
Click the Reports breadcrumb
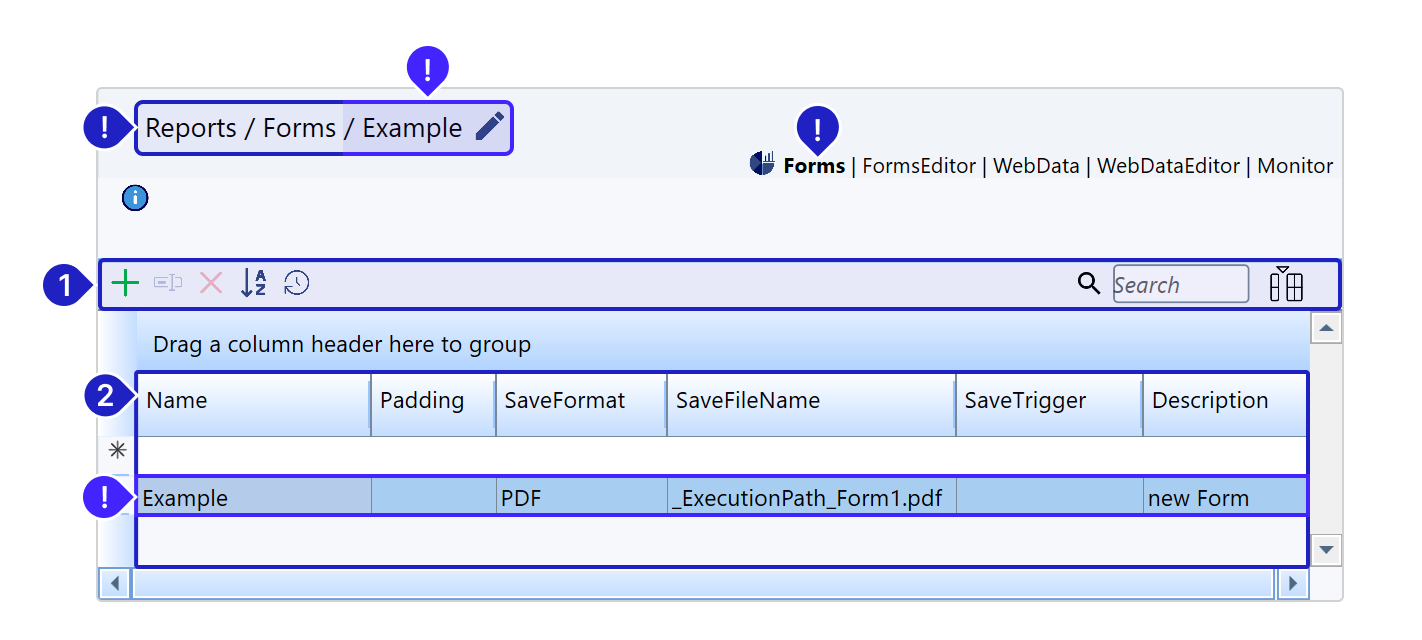(191, 128)
